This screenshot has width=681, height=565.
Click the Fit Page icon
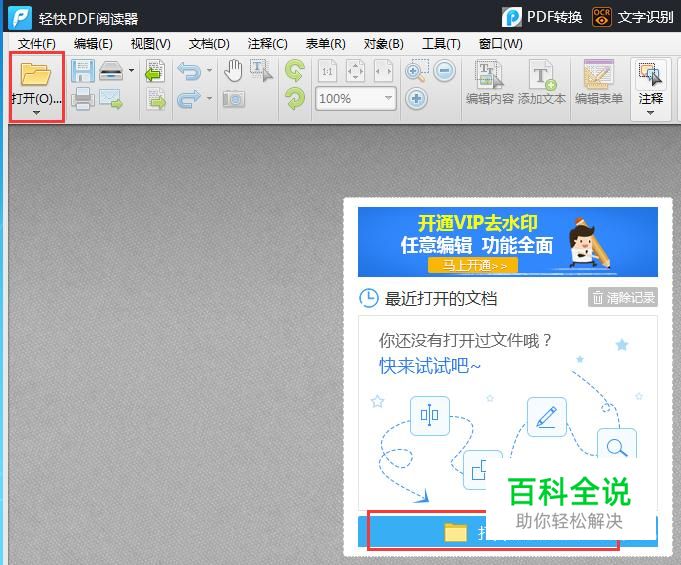click(x=355, y=71)
